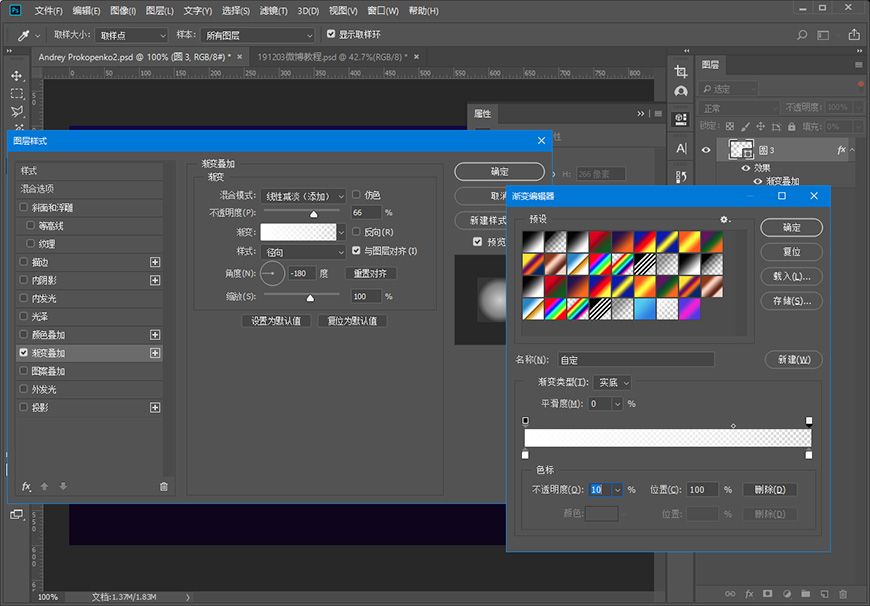Open the gradient picker arrow beside 渐变 swatch
The height and width of the screenshot is (606, 870).
[x=341, y=233]
